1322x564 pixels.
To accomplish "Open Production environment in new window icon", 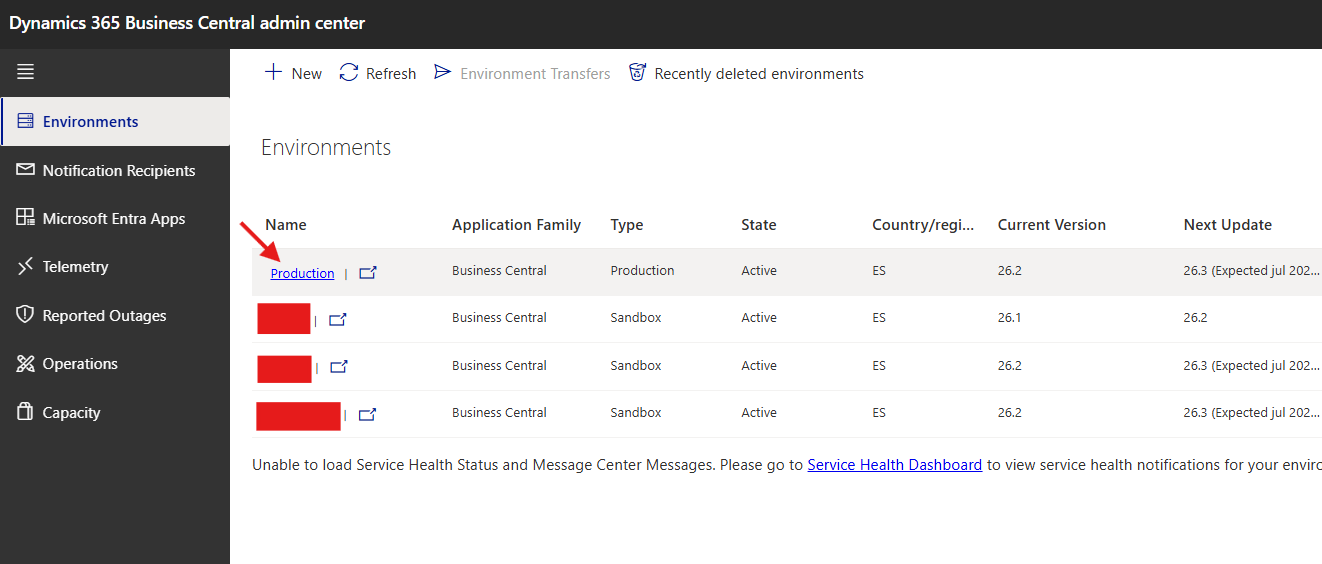I will coord(368,273).
